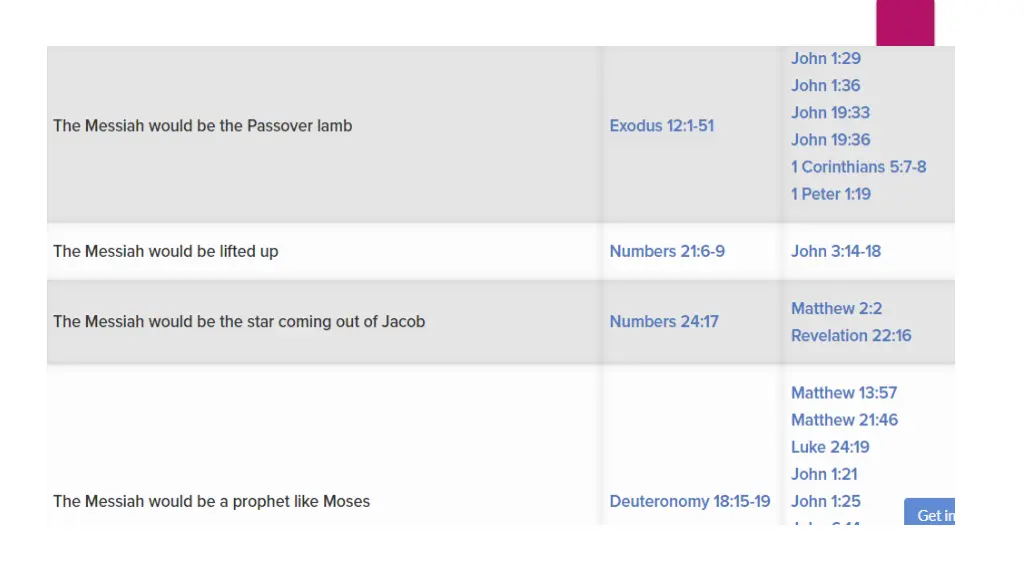
Task: Open the John 1:29 verse link
Action: 825,58
